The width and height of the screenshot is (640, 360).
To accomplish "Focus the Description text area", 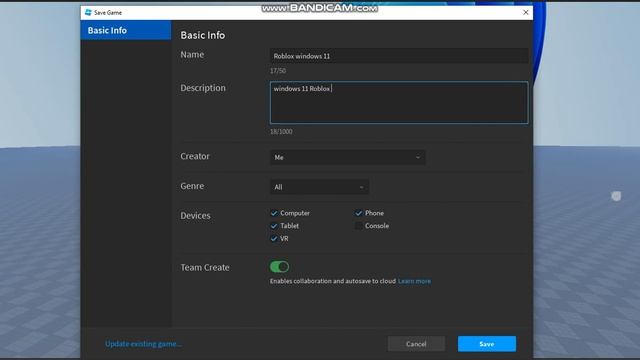I will (399, 102).
